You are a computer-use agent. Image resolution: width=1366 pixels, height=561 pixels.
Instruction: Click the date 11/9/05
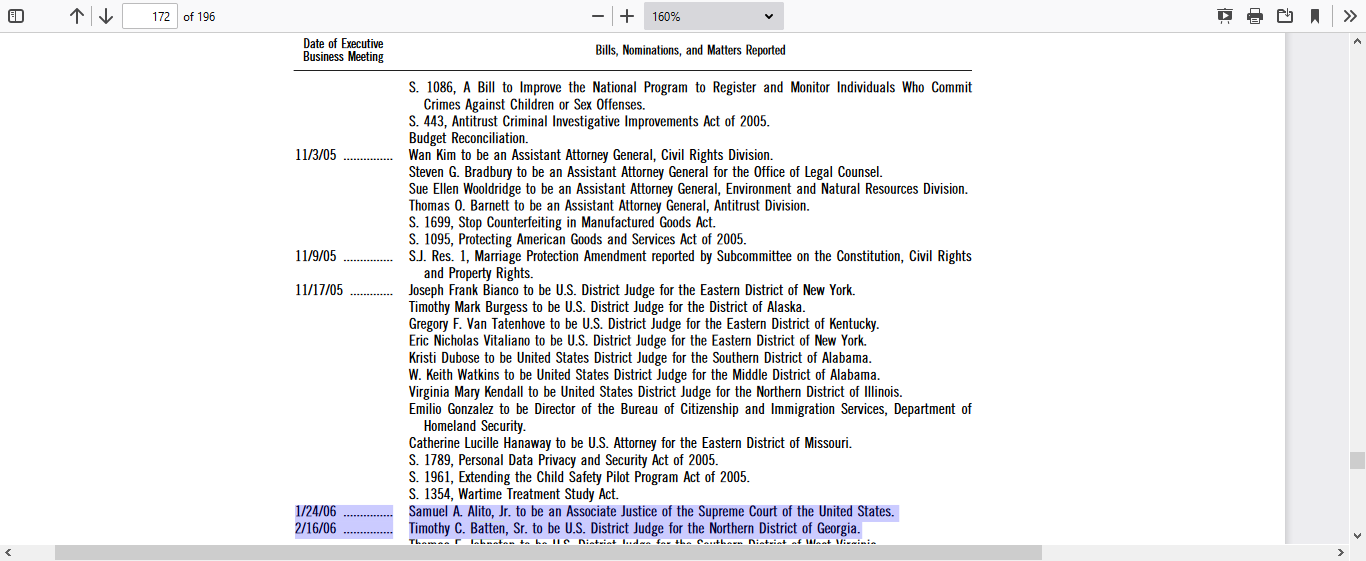[x=316, y=256]
